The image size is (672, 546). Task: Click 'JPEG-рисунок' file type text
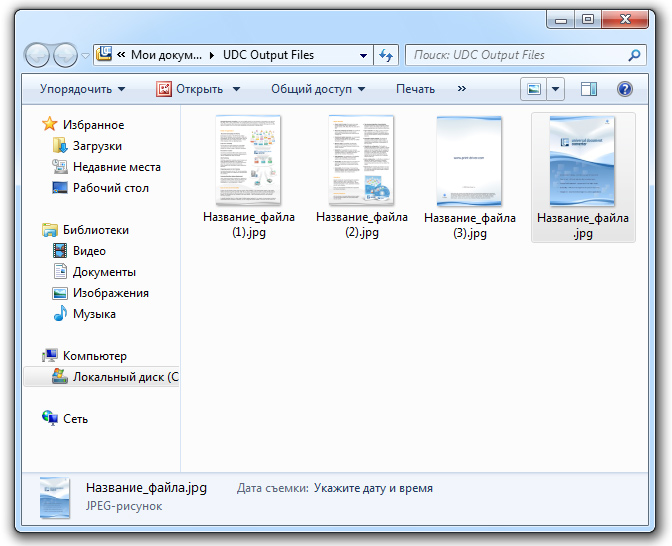pos(124,506)
